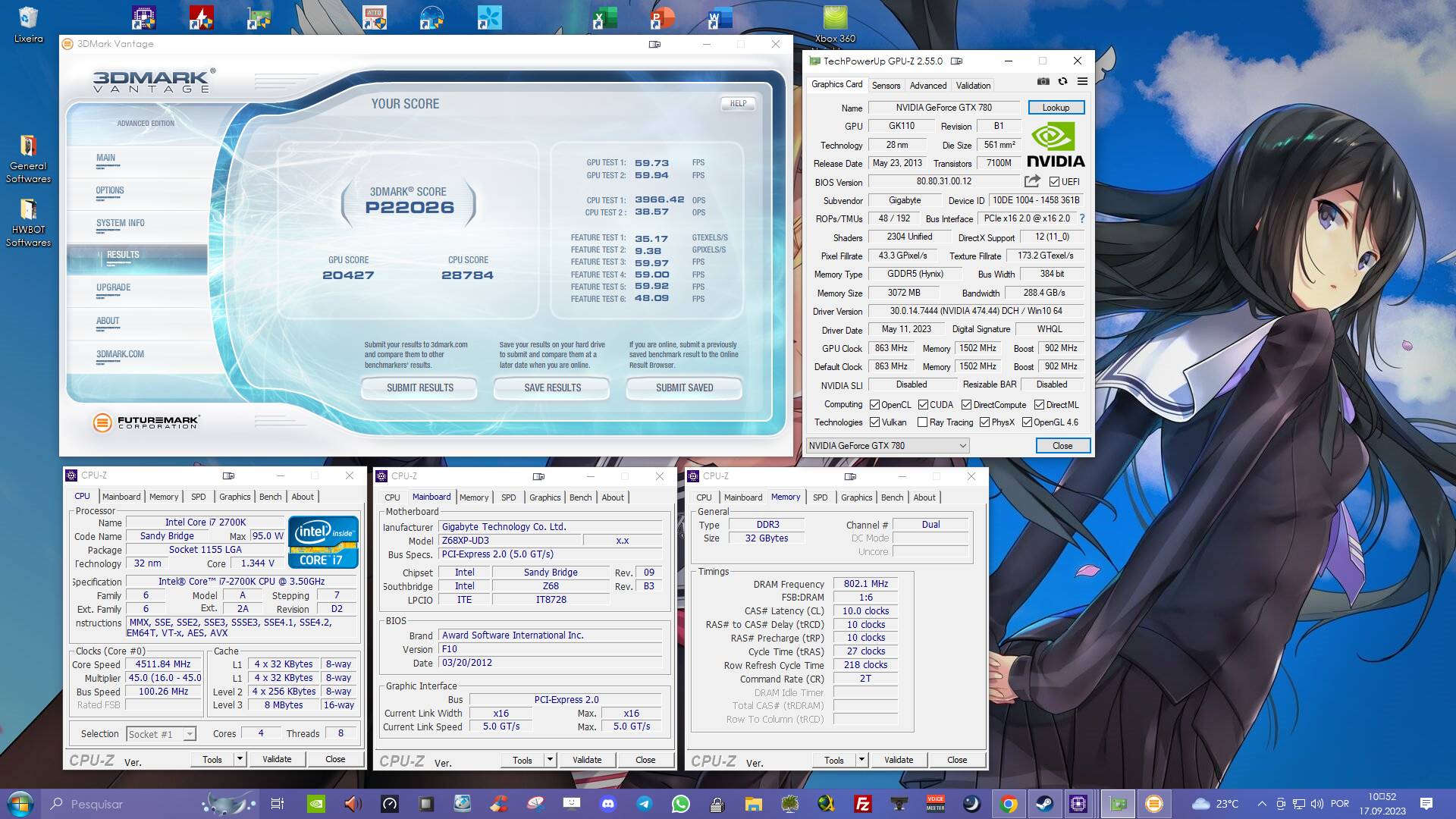The image size is (1456, 819).
Task: Click the Futuremark Corporation logo
Action: pos(146,422)
